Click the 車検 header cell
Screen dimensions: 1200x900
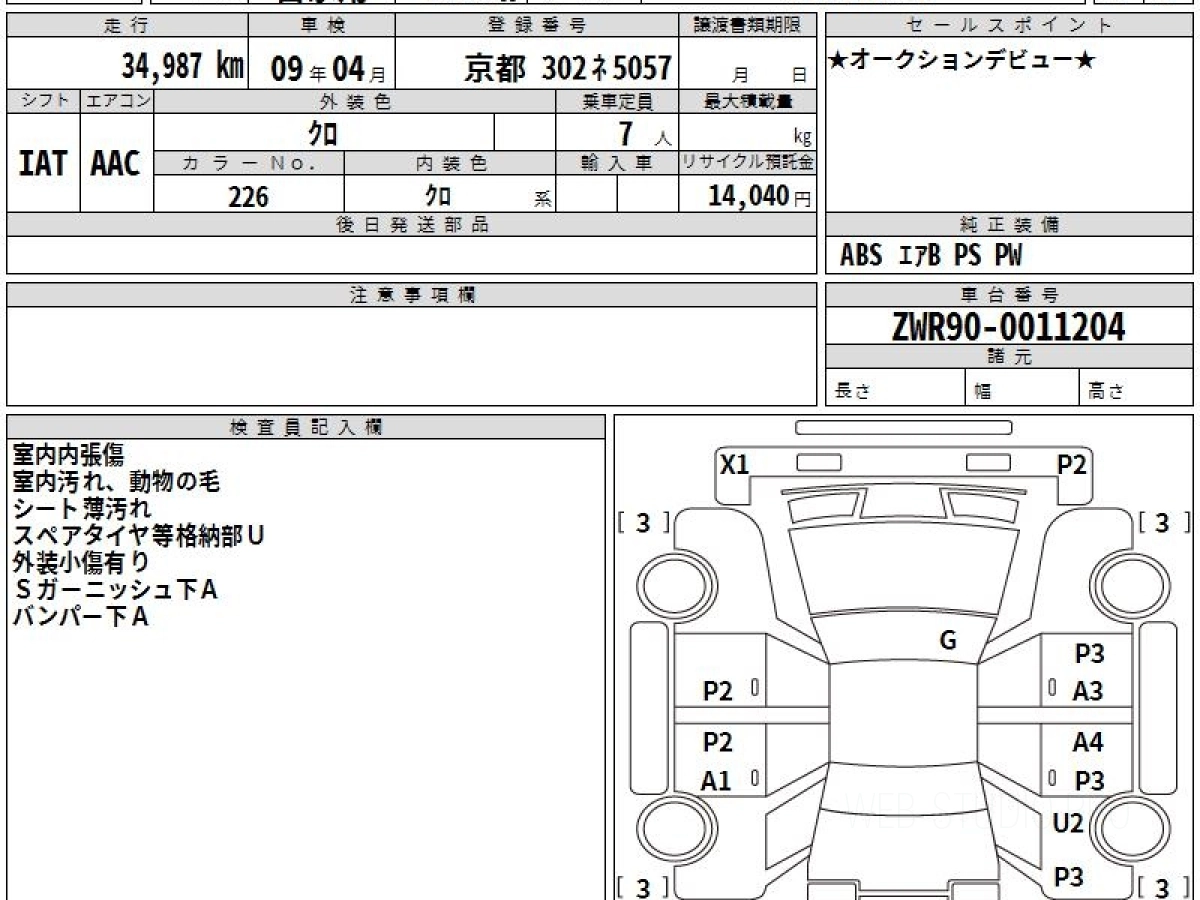pyautogui.click(x=321, y=26)
